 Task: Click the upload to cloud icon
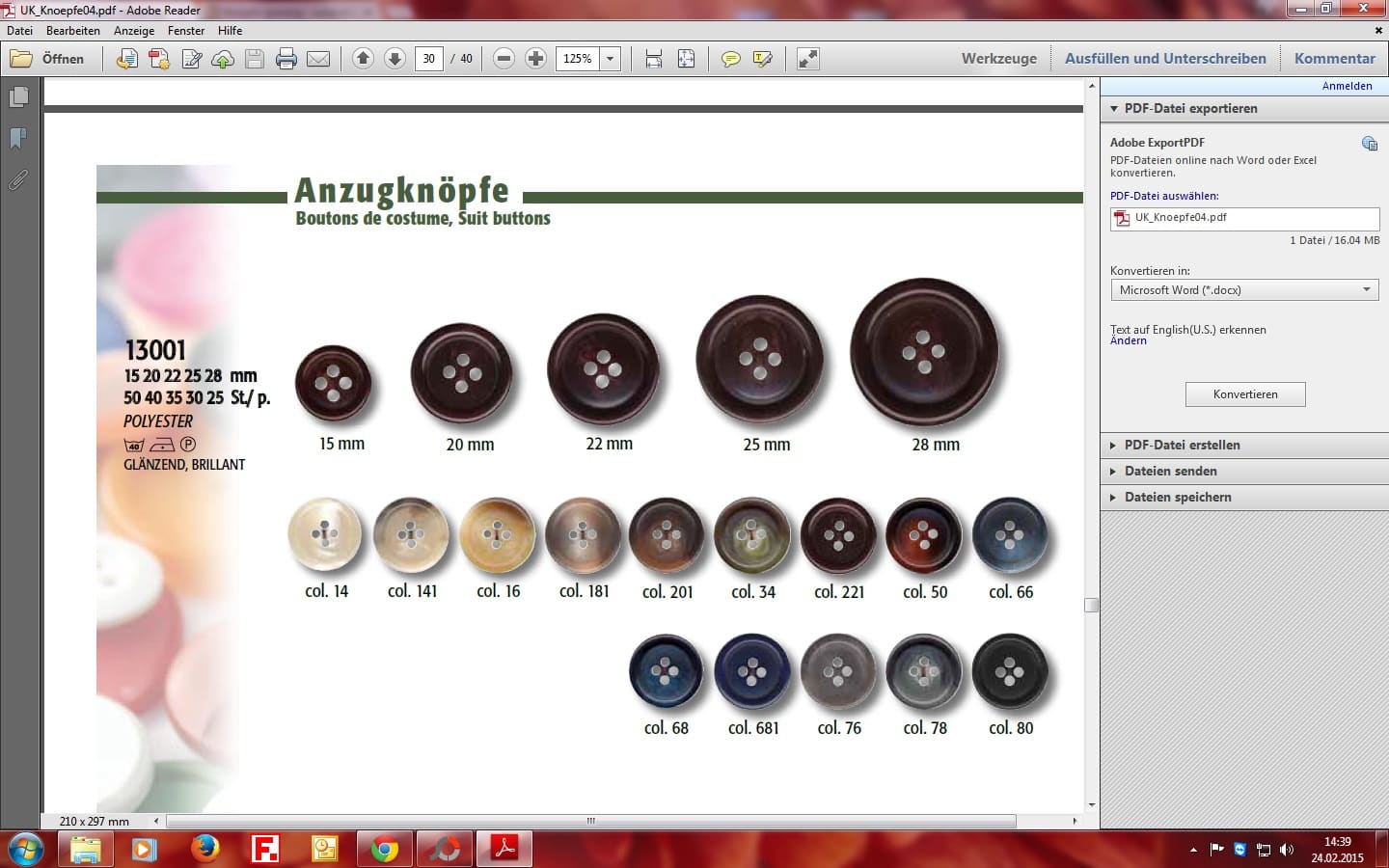(x=223, y=59)
